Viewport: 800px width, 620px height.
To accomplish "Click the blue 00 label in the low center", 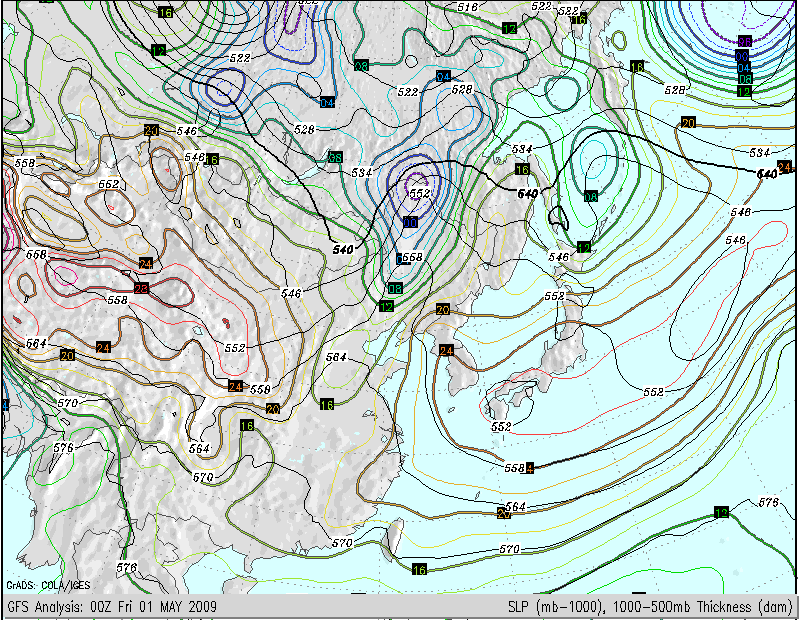I will click(x=411, y=222).
